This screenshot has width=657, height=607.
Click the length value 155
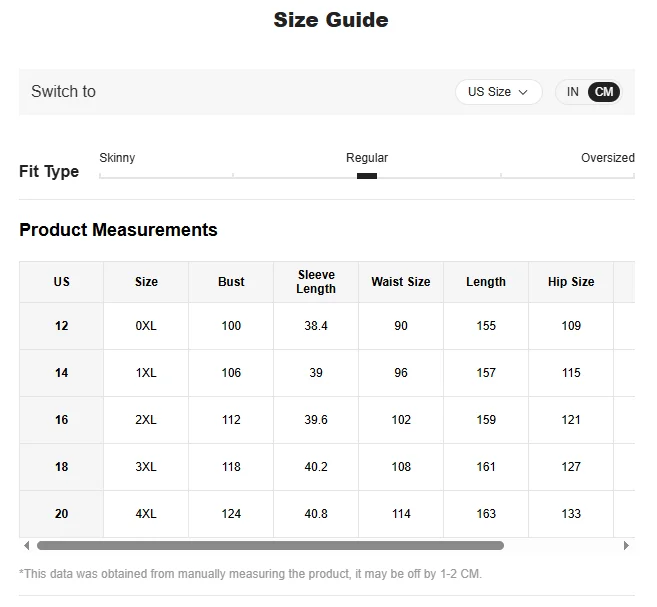click(x=486, y=326)
